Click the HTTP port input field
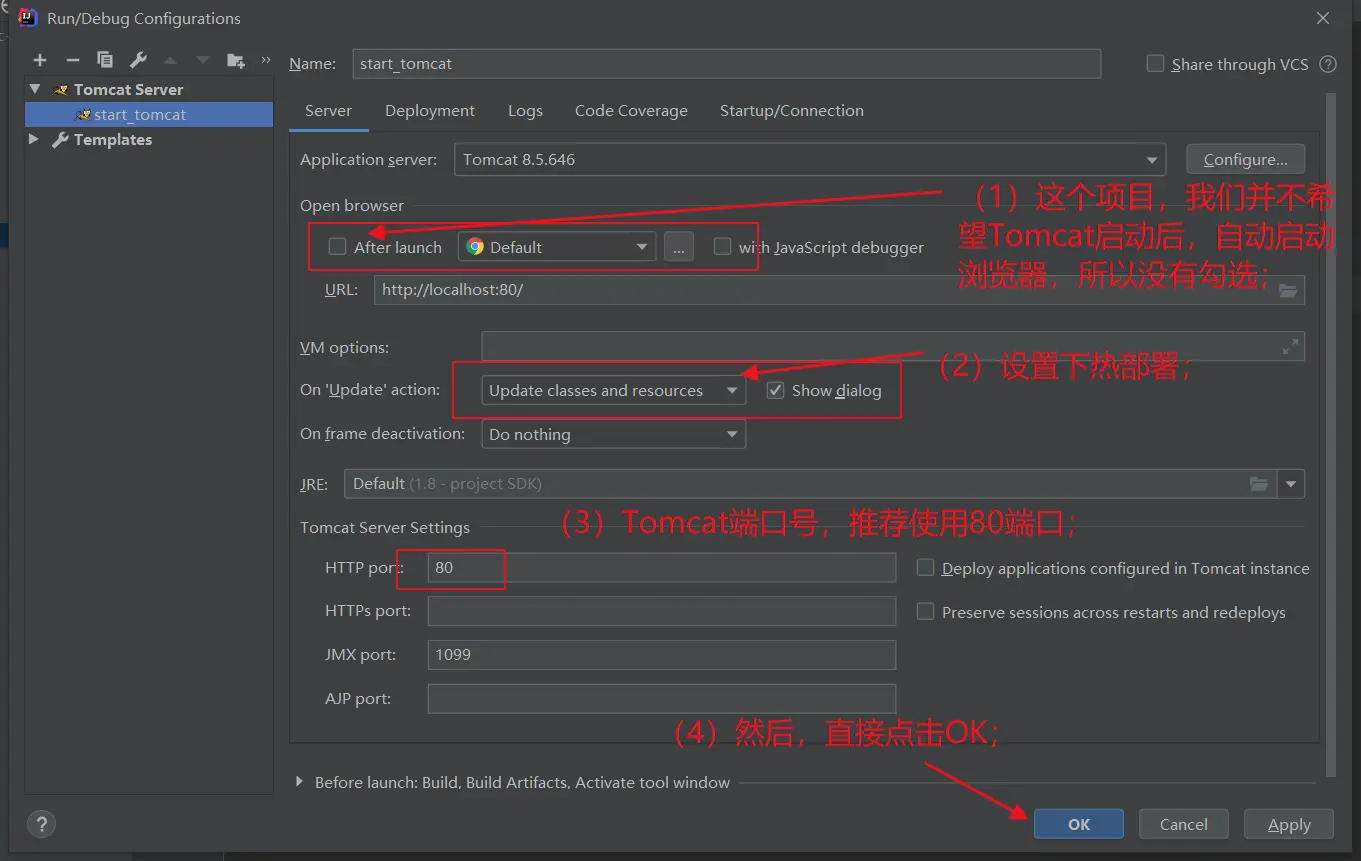This screenshot has height=861, width=1361. (660, 568)
